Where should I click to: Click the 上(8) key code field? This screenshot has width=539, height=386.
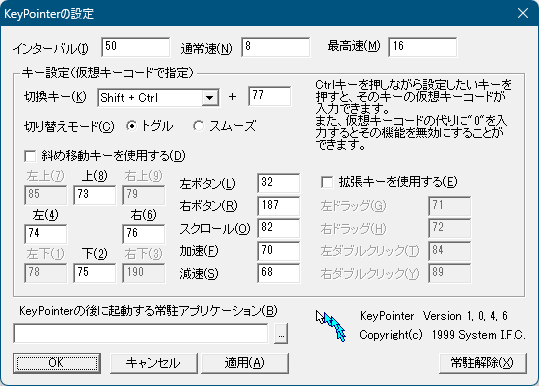point(95,195)
